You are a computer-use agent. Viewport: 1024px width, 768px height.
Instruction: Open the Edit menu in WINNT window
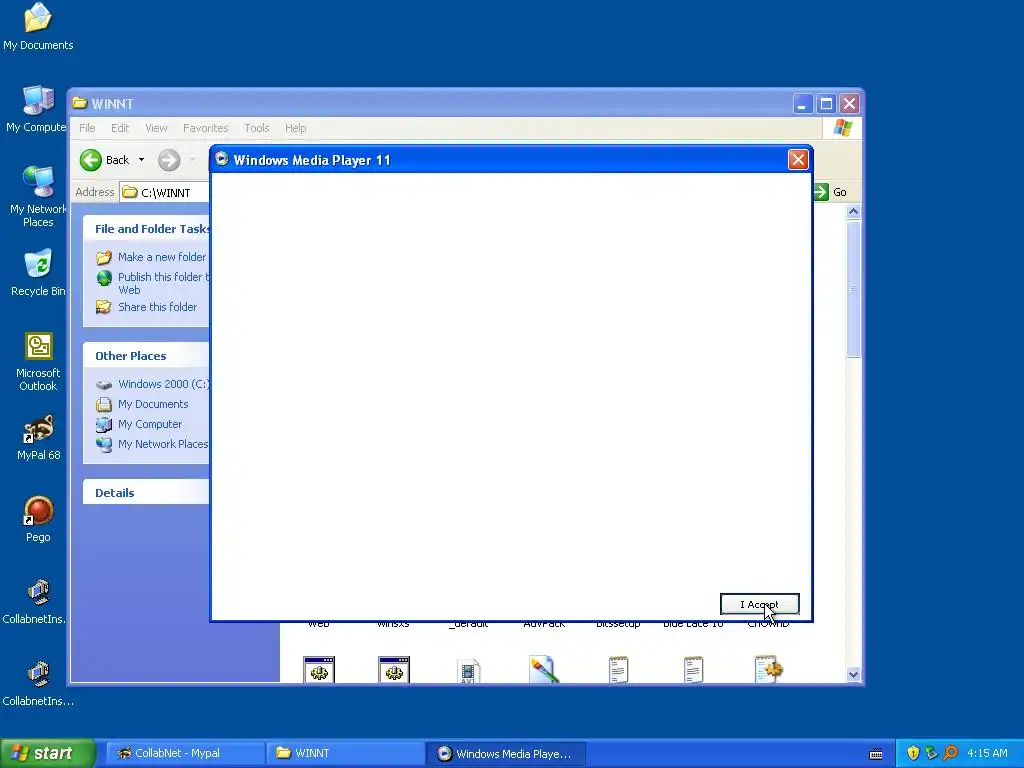pyautogui.click(x=120, y=128)
